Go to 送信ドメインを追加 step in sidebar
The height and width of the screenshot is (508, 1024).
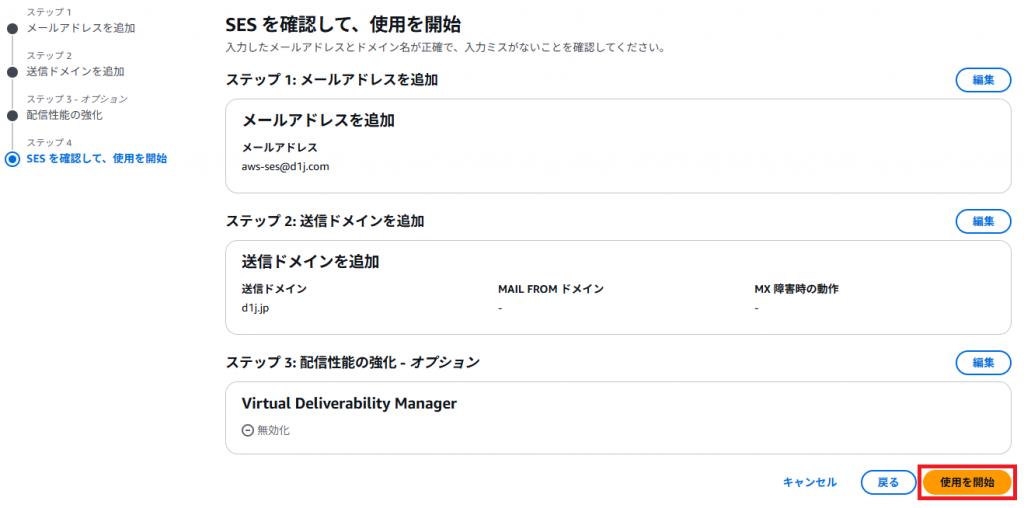click(x=75, y=71)
